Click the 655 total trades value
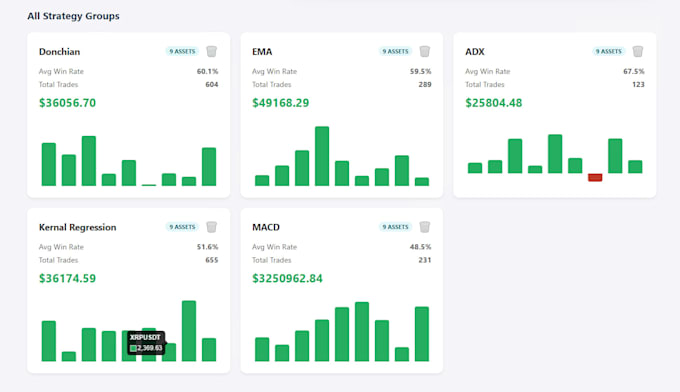 212,260
